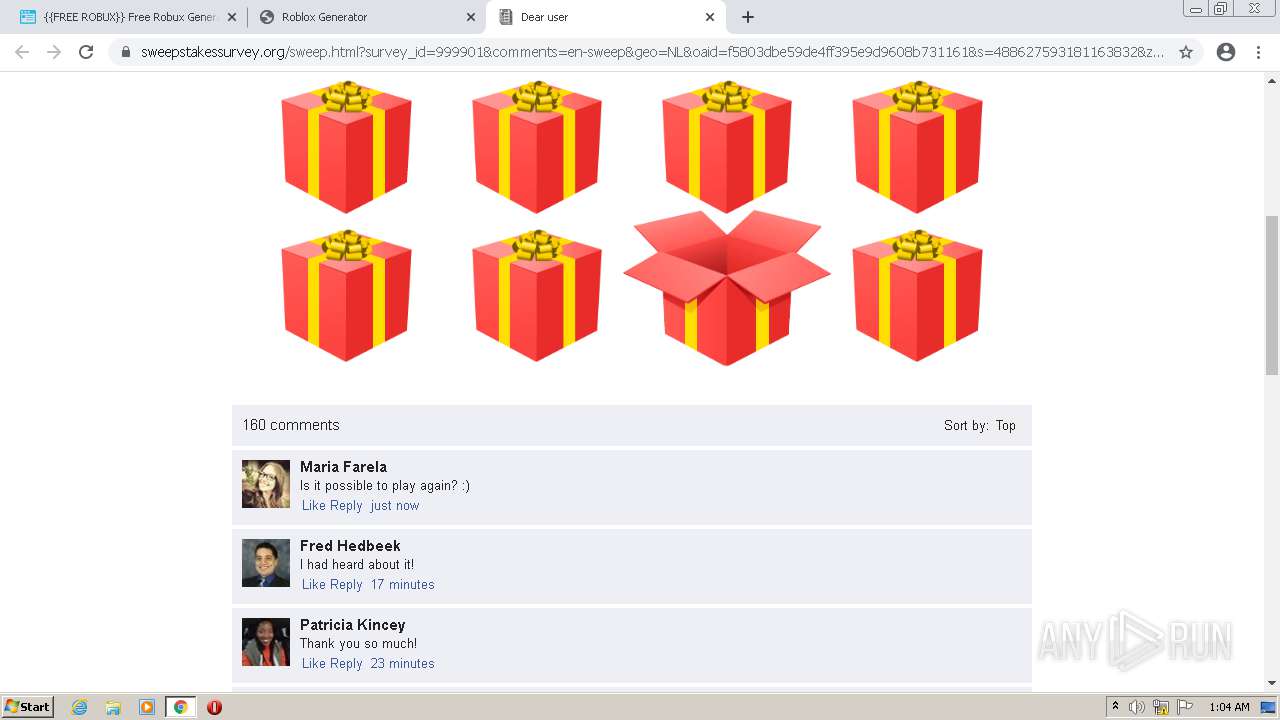
Task: Open a new browser tab
Action: coord(748,17)
